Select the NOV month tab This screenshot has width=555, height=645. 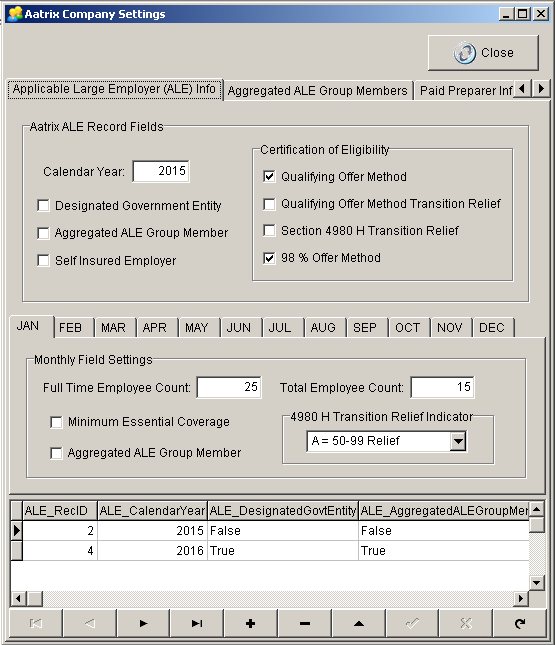[x=450, y=328]
